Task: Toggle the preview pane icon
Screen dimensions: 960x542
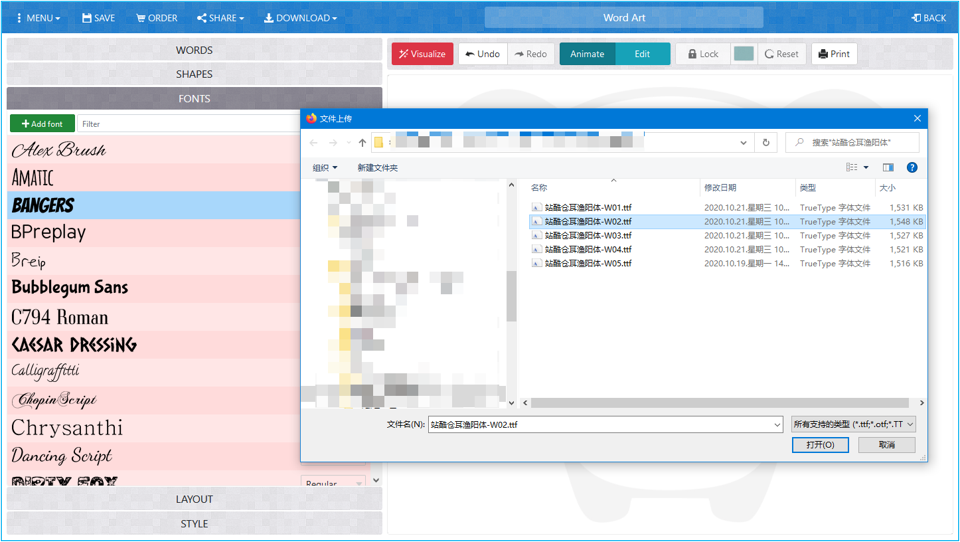Action: (888, 167)
